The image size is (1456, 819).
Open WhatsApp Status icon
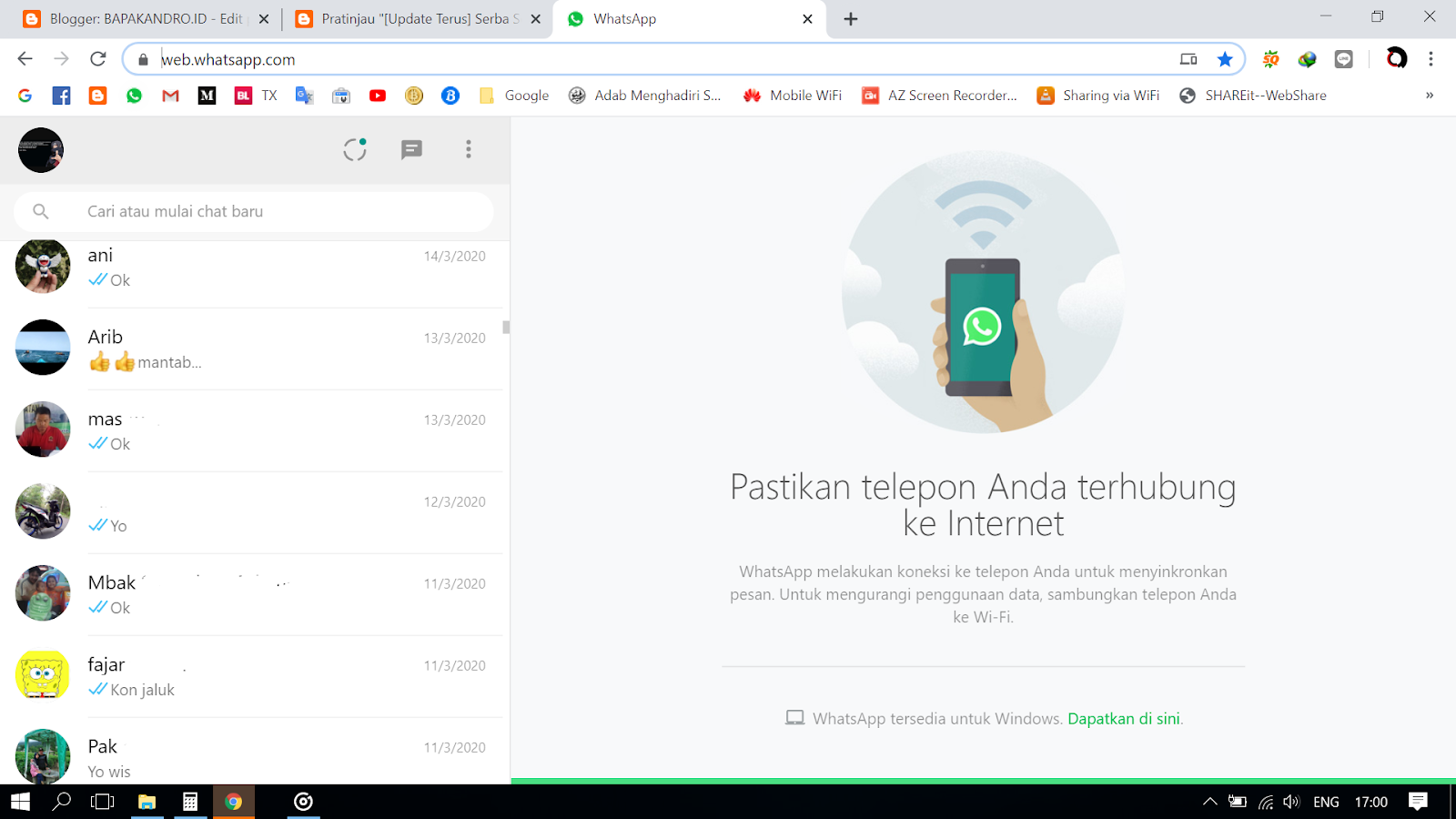click(355, 149)
